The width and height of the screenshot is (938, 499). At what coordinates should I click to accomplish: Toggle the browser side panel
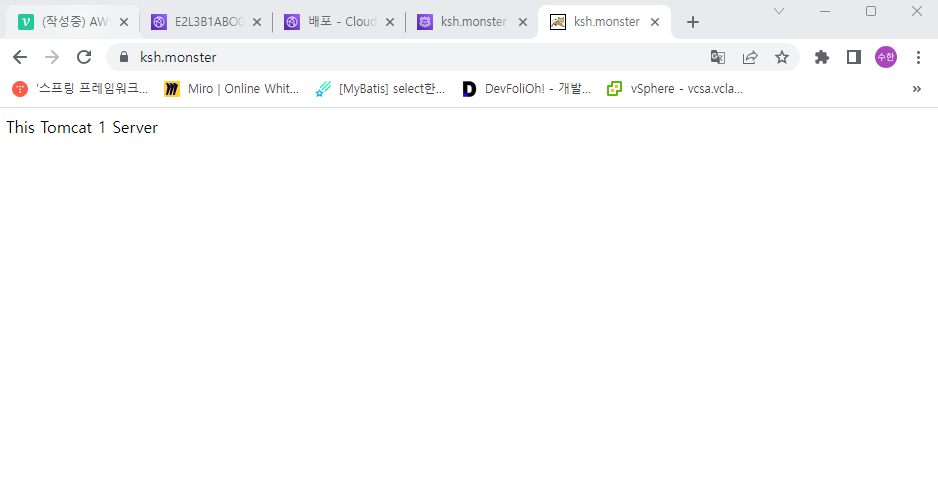point(854,57)
